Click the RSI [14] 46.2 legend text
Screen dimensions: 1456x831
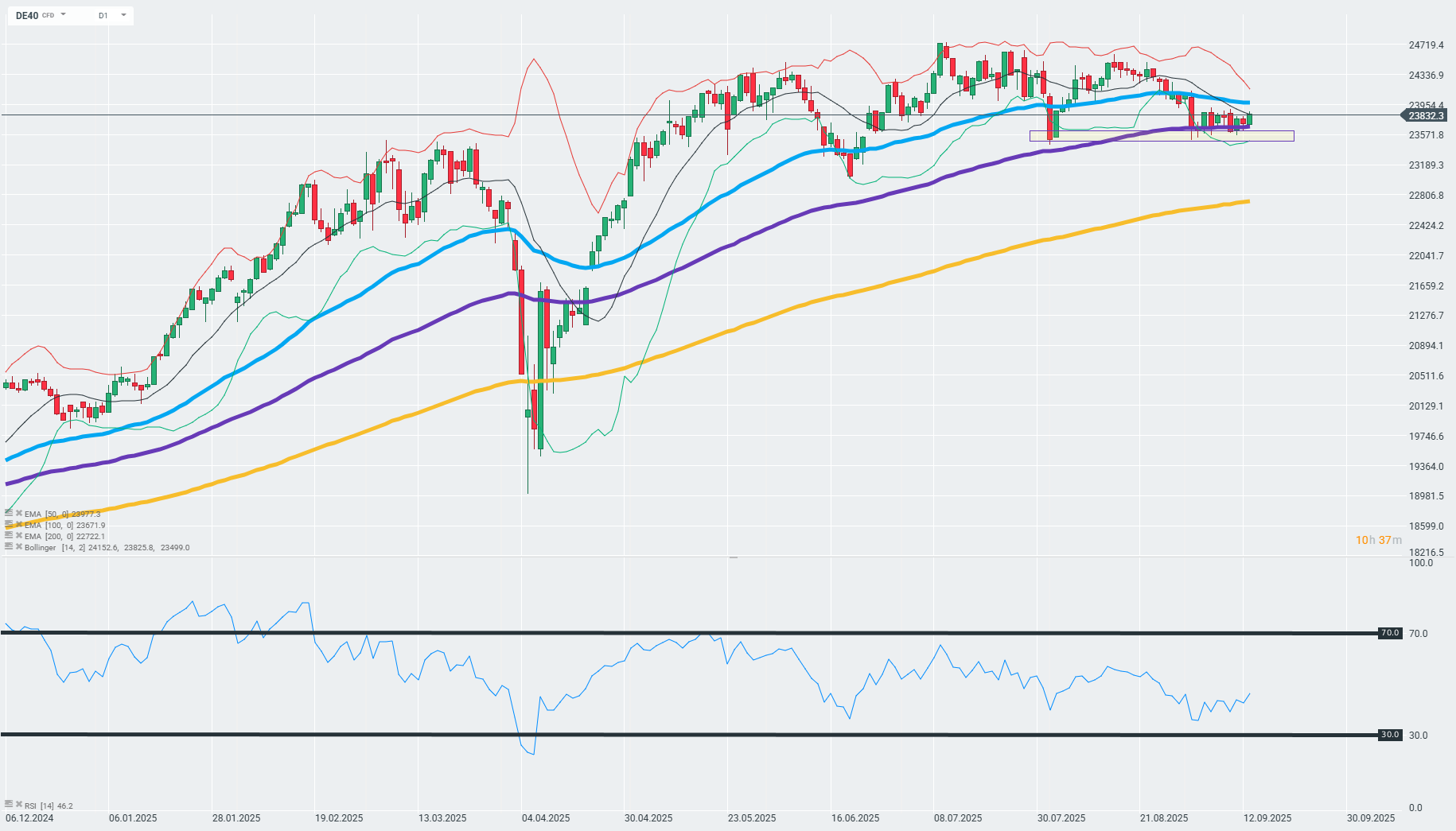tap(49, 806)
